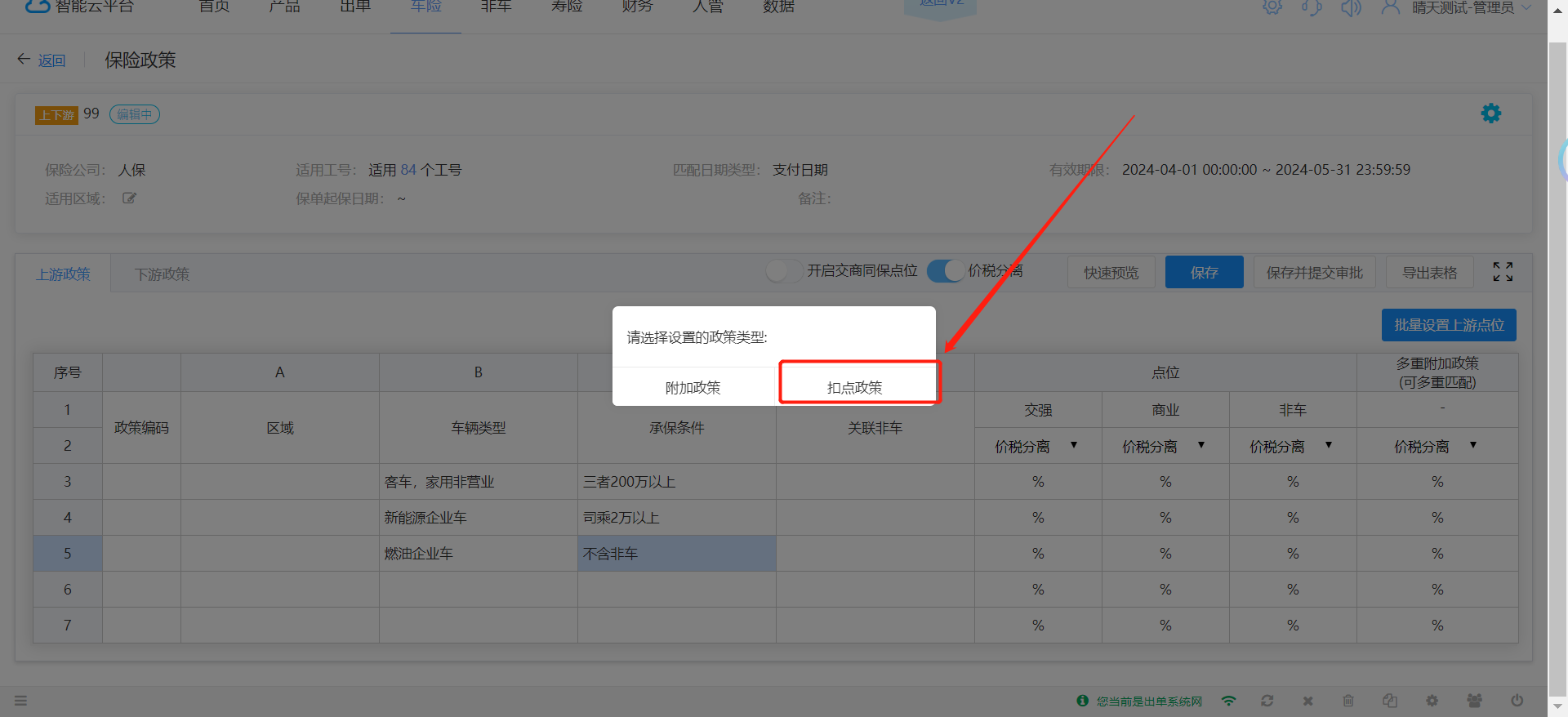Click the 编辑中 status badge
Image resolution: width=1568 pixels, height=717 pixels.
click(135, 114)
